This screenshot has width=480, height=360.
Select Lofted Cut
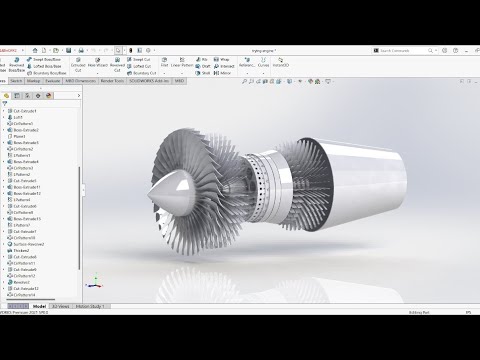point(139,66)
